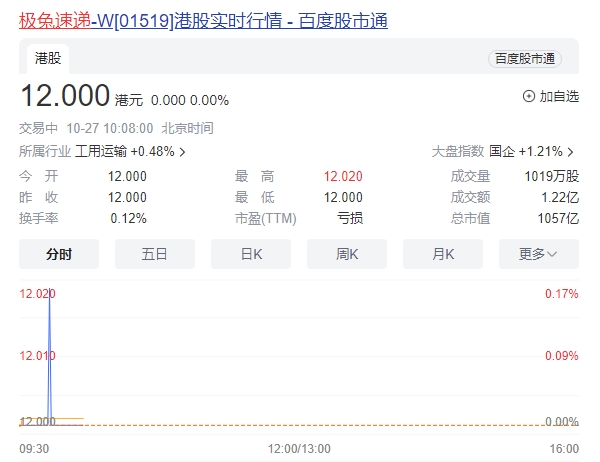Expand the 工用运输 industry chevron

pos(183,152)
